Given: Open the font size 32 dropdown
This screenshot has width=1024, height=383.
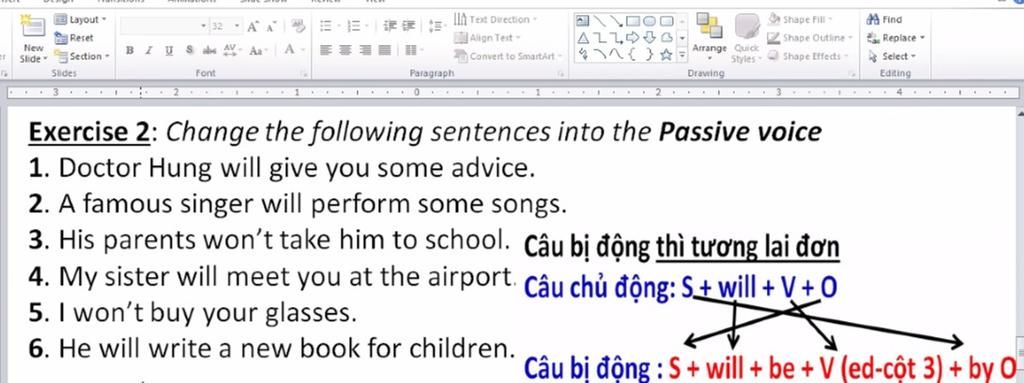Looking at the screenshot, I should (x=236, y=27).
